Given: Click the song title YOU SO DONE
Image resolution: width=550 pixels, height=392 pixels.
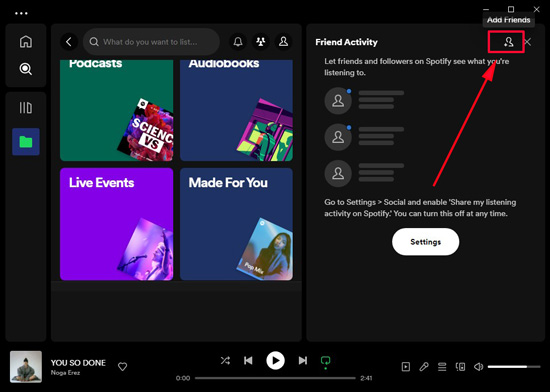Looking at the screenshot, I should [x=78, y=363].
